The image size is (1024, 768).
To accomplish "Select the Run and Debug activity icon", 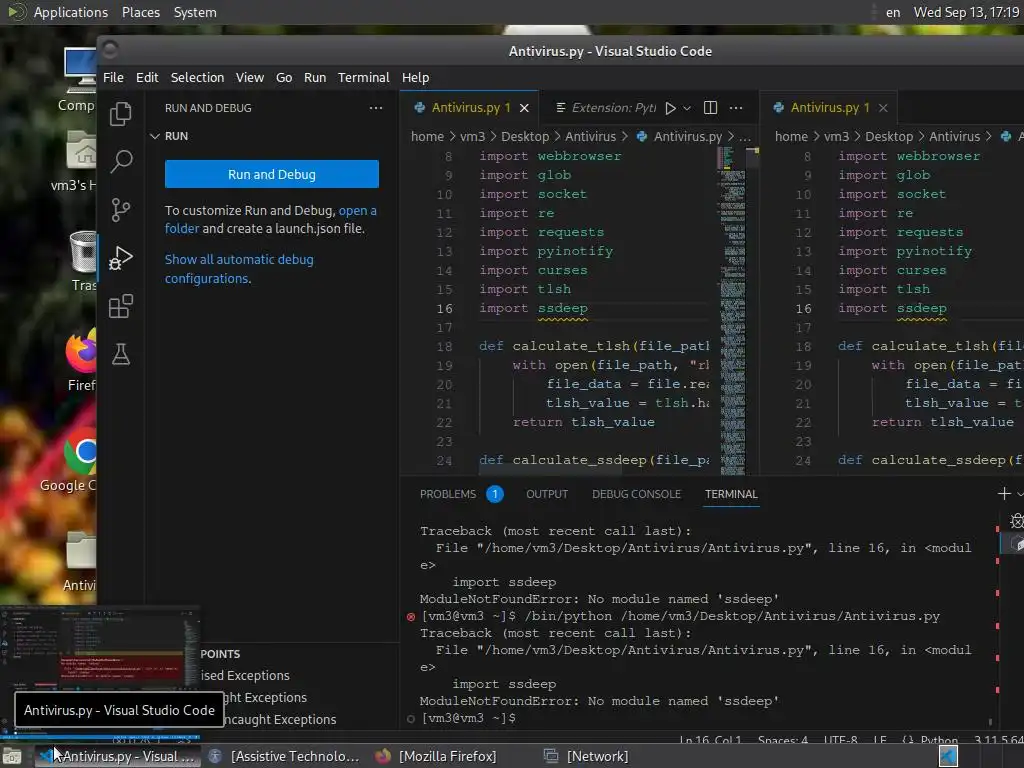I will click(x=121, y=258).
